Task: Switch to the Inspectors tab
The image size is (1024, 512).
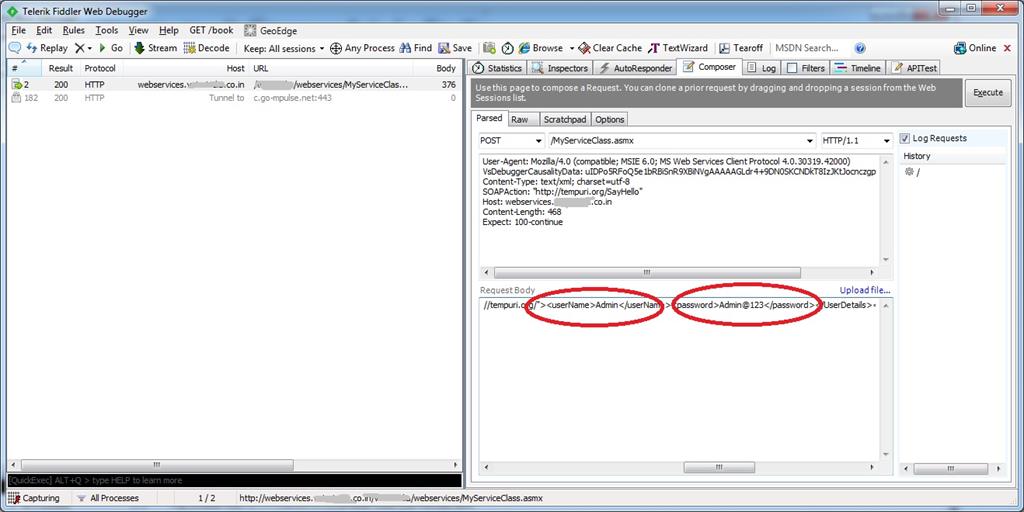Action: 561,68
